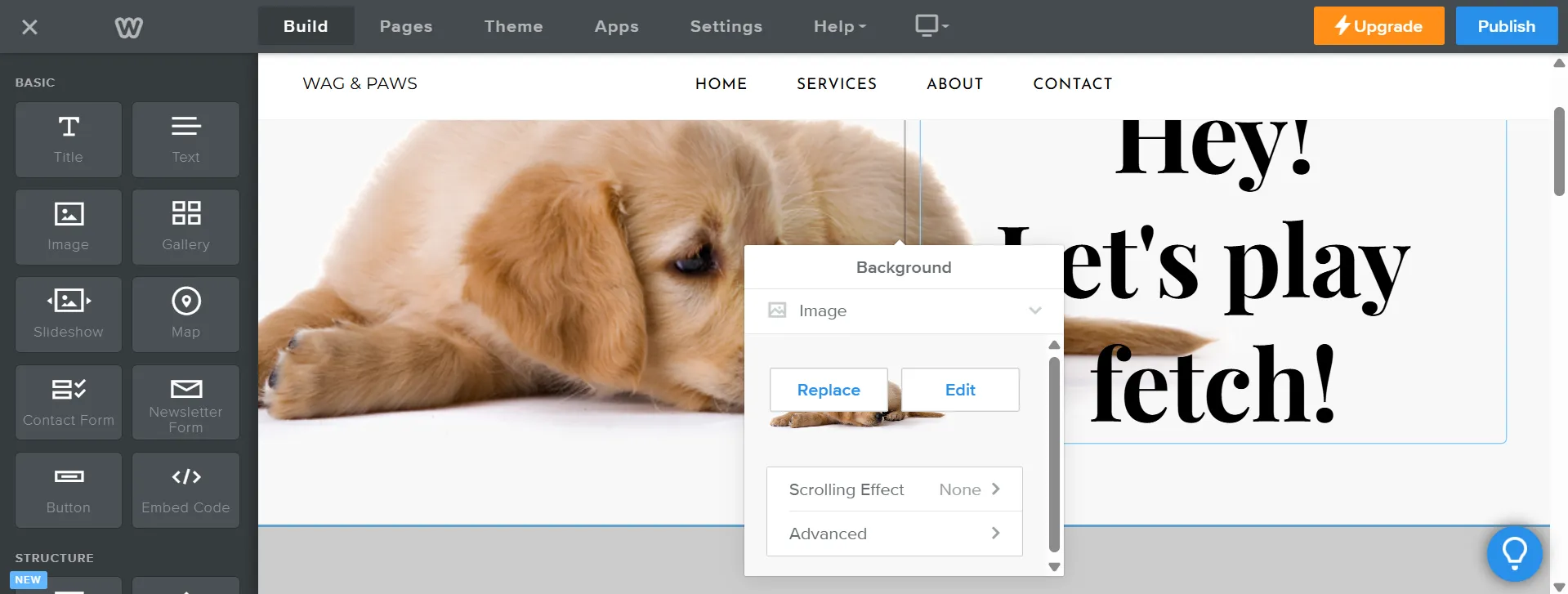Click the background popup scrollbar down arrow
This screenshot has width=1568, height=594.
pyautogui.click(x=1054, y=567)
